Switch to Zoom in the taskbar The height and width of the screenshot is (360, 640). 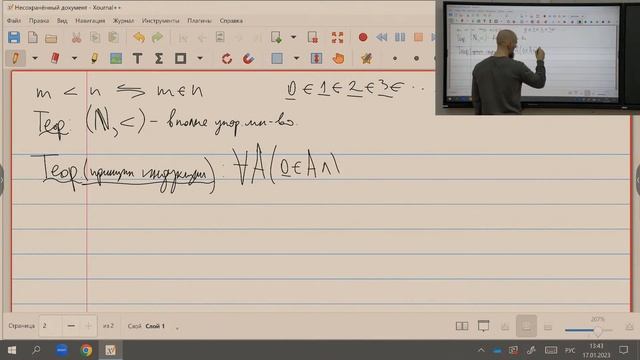tap(62, 350)
